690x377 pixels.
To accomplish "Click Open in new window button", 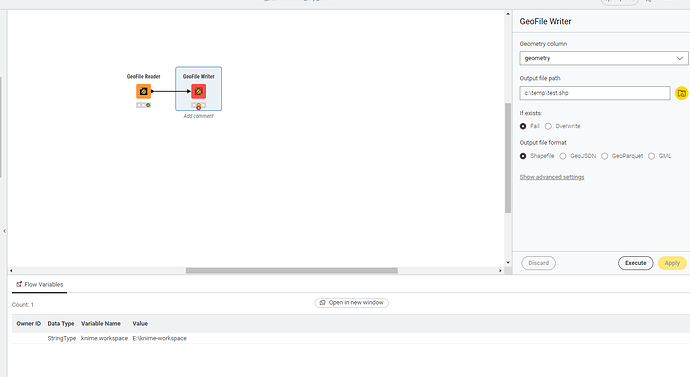I will click(352, 303).
